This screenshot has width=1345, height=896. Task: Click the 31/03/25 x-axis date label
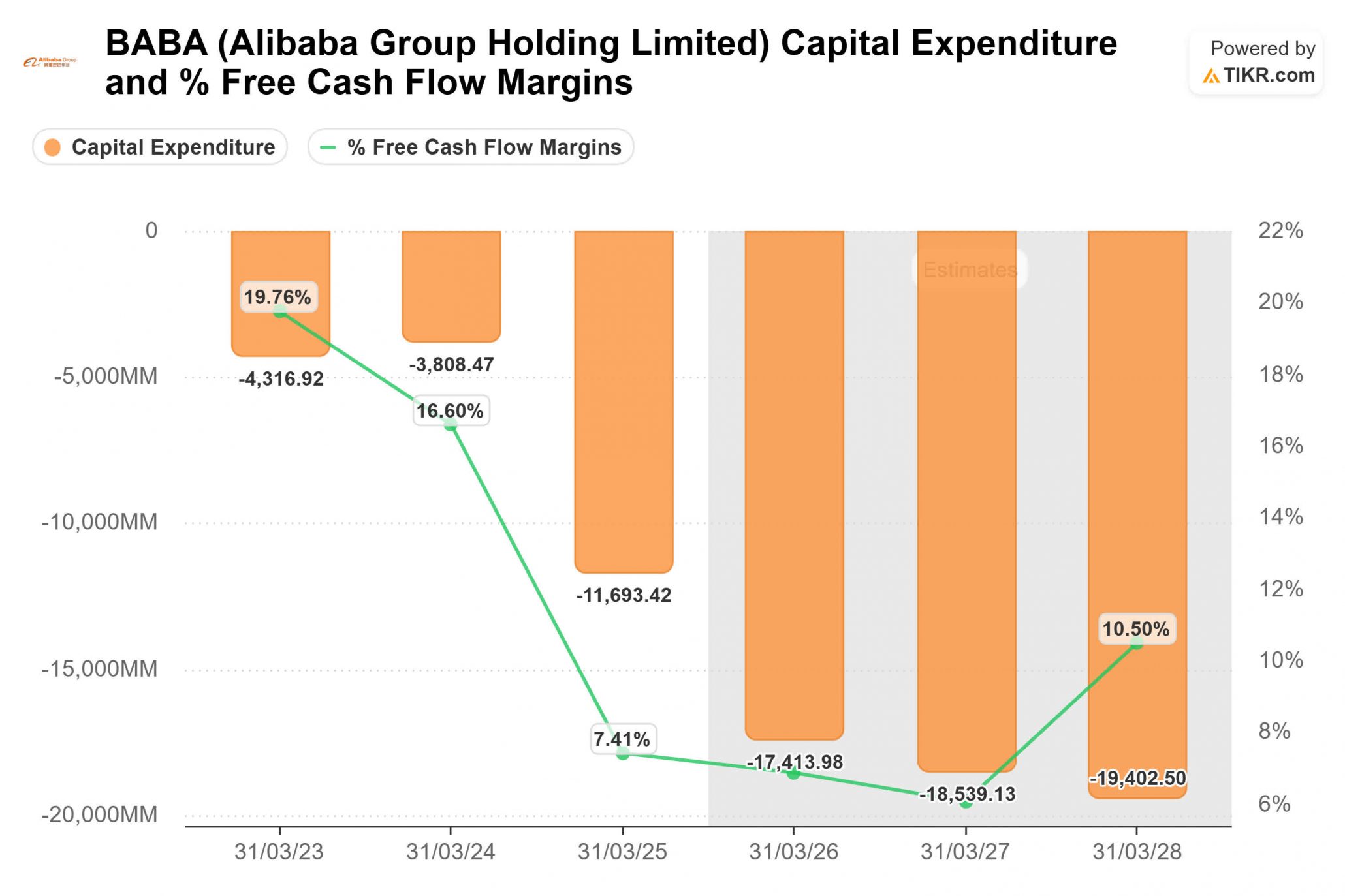click(x=622, y=852)
